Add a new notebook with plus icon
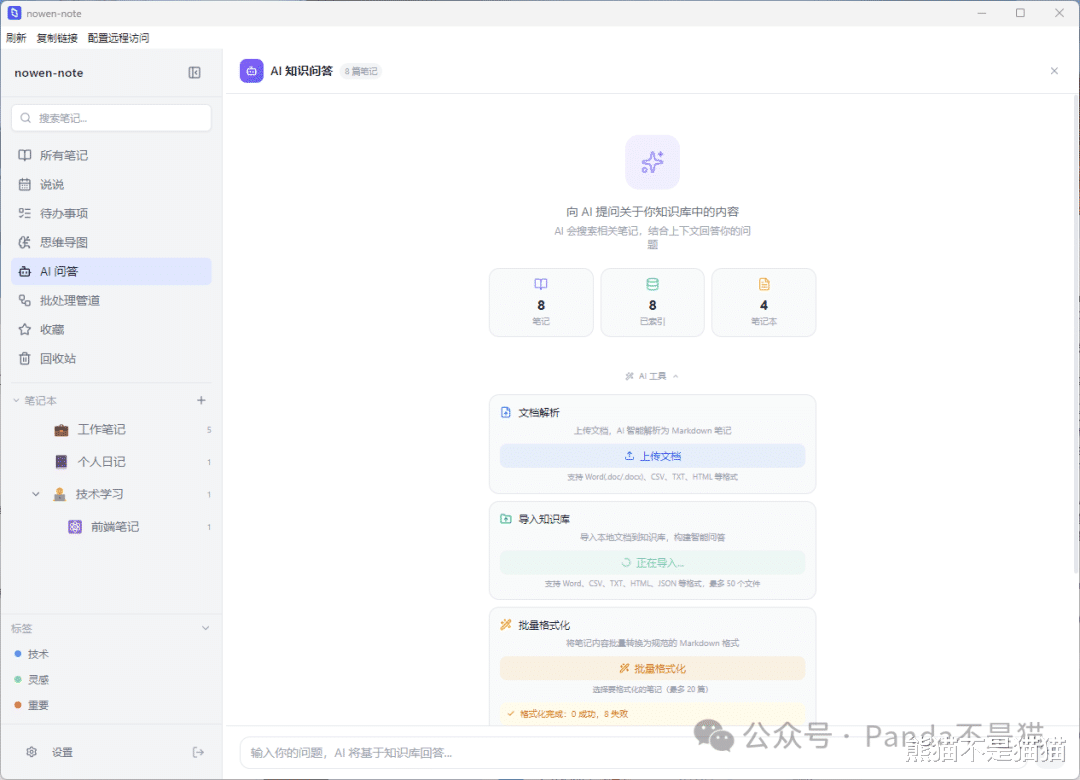Image resolution: width=1080 pixels, height=780 pixels. point(201,400)
